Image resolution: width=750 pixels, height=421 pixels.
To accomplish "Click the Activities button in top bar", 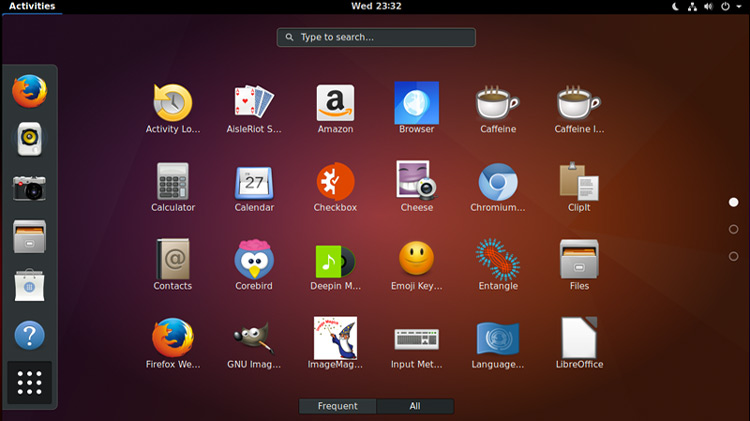I will 31,6.
